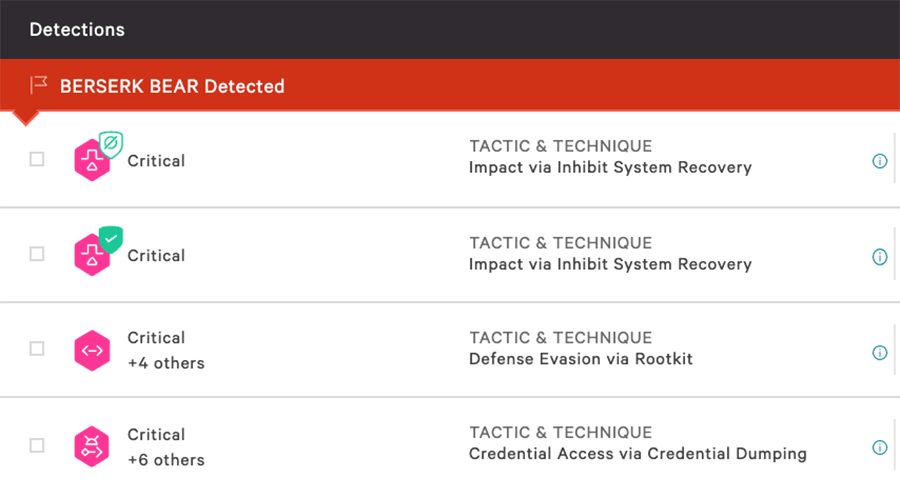Open info icon for Defense Evasion via Rootkit
Viewport: 900px width, 492px height.
click(x=880, y=352)
